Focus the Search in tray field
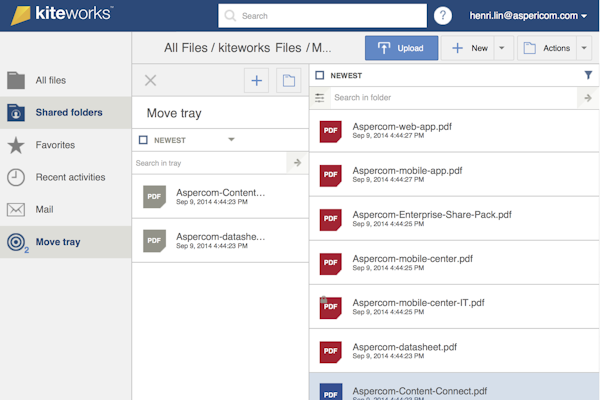The height and width of the screenshot is (400, 600). [209, 163]
